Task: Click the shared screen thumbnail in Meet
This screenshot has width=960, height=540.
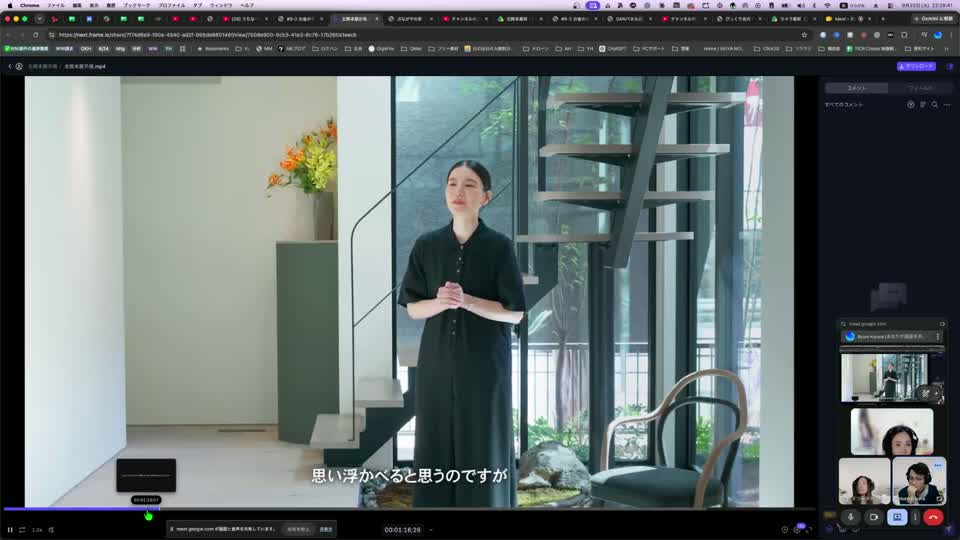Action: [x=891, y=376]
